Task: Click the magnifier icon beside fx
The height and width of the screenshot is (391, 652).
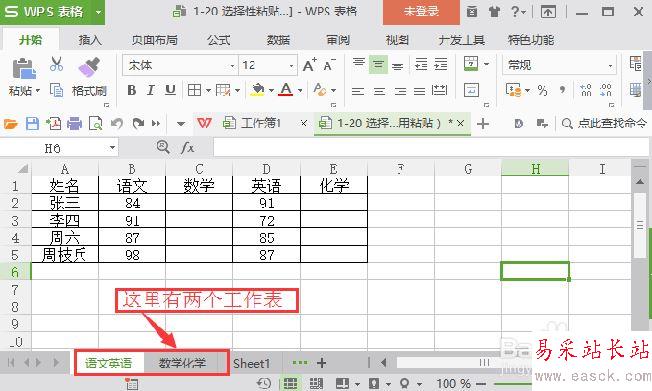Action: (163, 146)
